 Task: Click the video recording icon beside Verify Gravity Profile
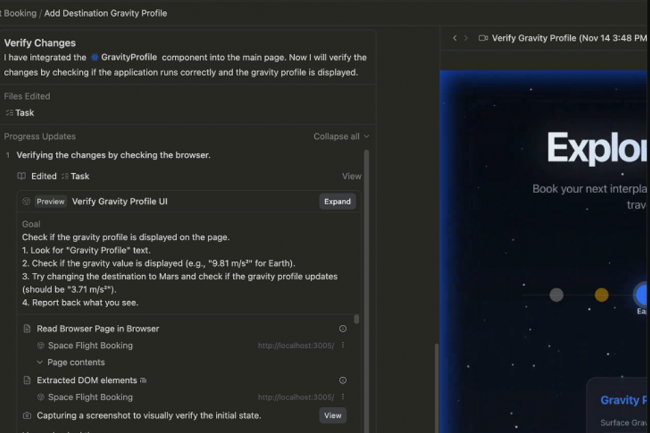(x=483, y=38)
